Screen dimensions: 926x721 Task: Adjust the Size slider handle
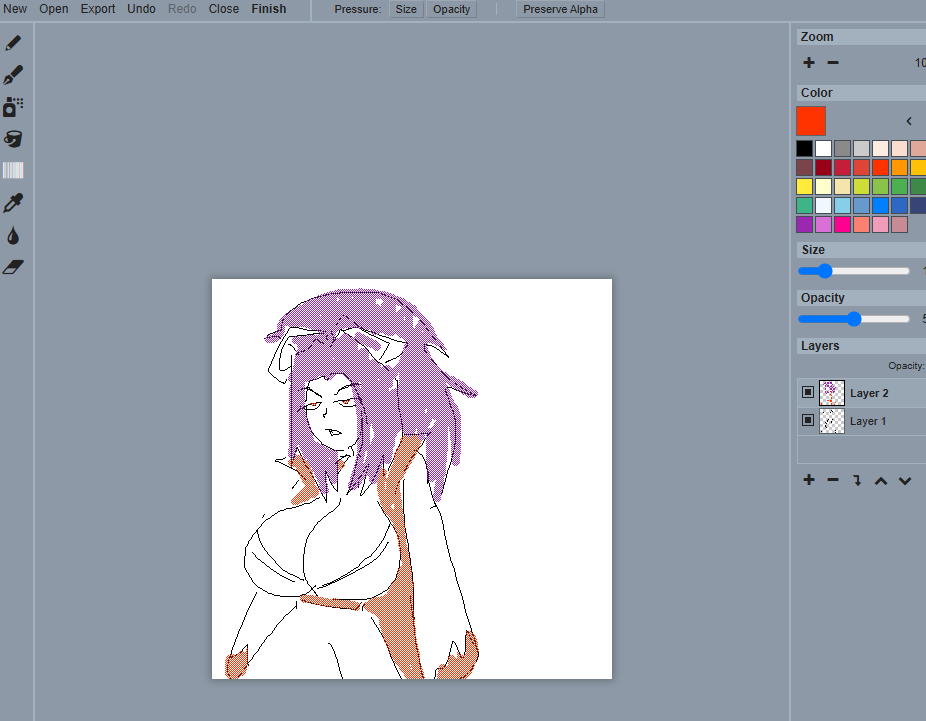(x=824, y=271)
